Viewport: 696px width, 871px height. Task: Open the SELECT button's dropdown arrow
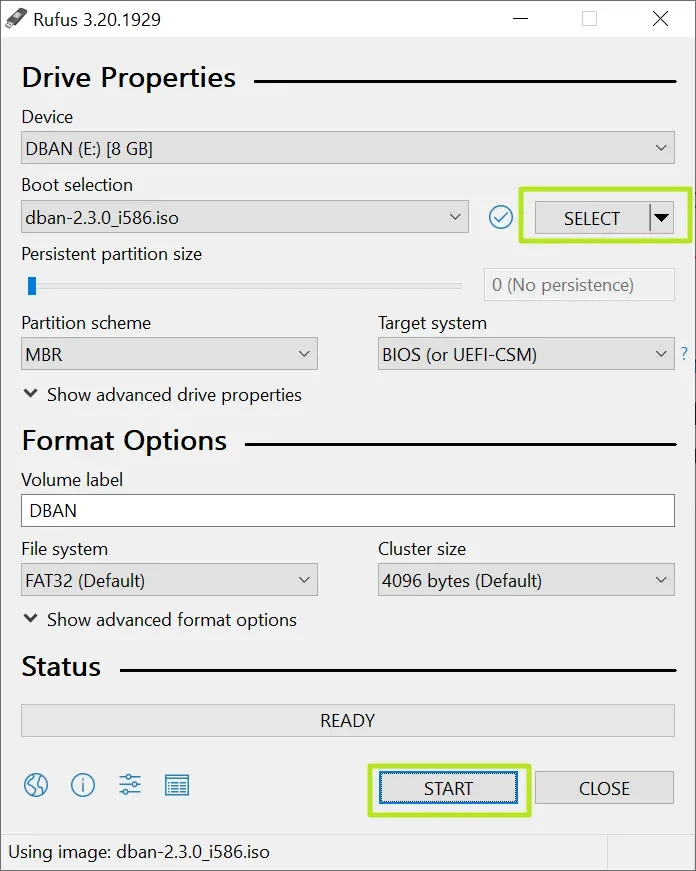point(661,218)
